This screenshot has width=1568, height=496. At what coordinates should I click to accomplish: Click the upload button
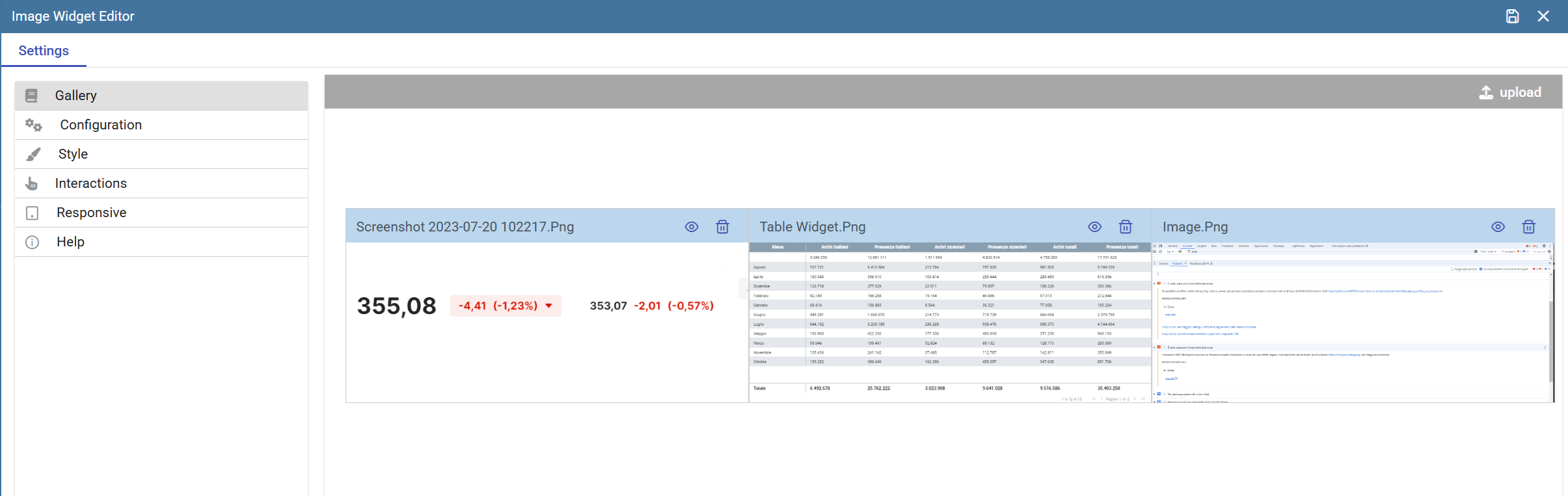(1510, 92)
